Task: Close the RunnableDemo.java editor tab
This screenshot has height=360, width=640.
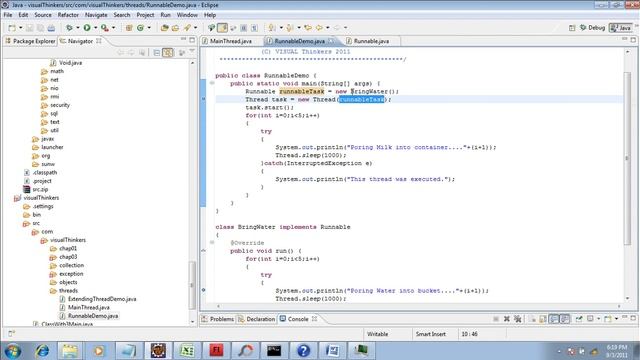Action: point(331,41)
